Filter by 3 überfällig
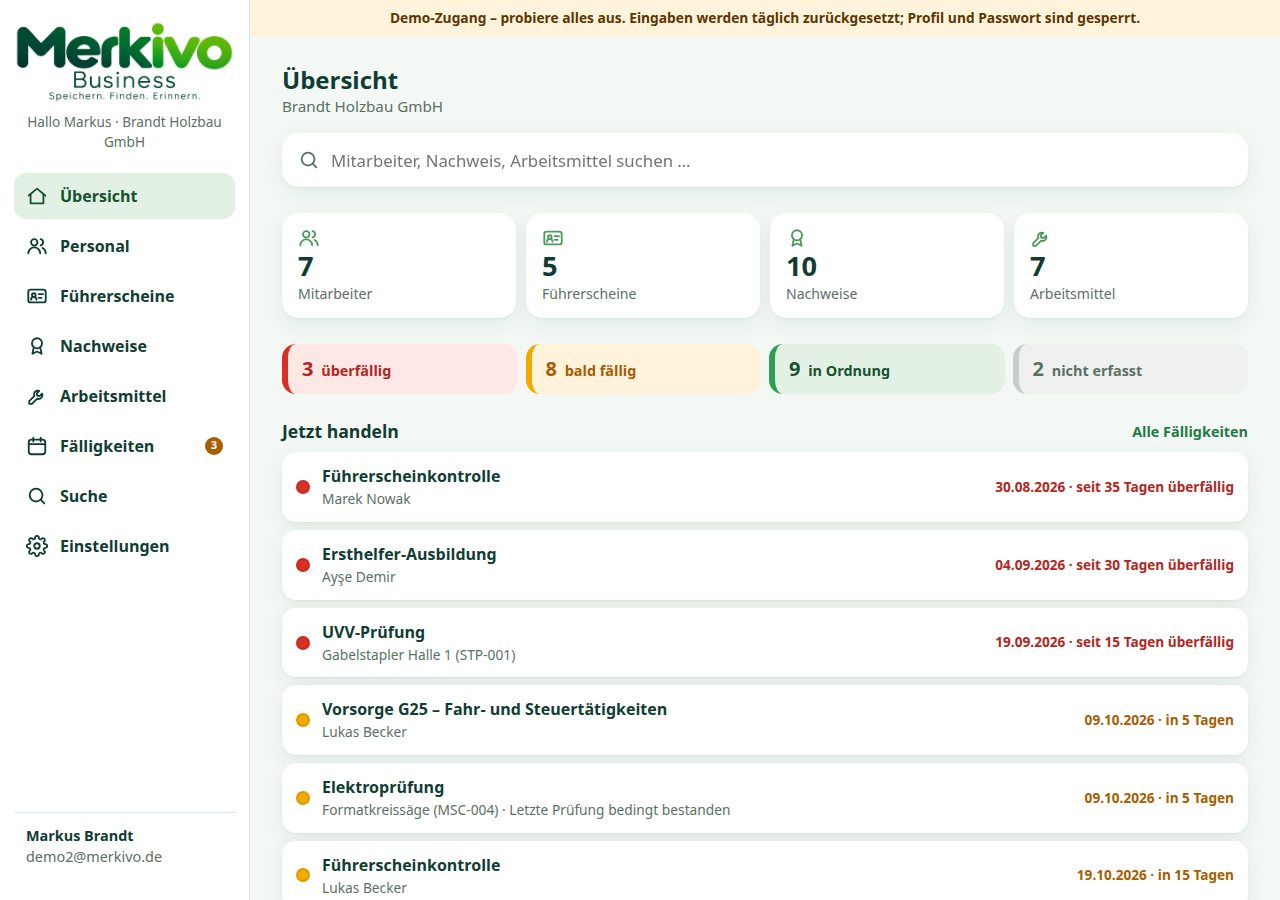This screenshot has height=900, width=1280. coord(400,369)
